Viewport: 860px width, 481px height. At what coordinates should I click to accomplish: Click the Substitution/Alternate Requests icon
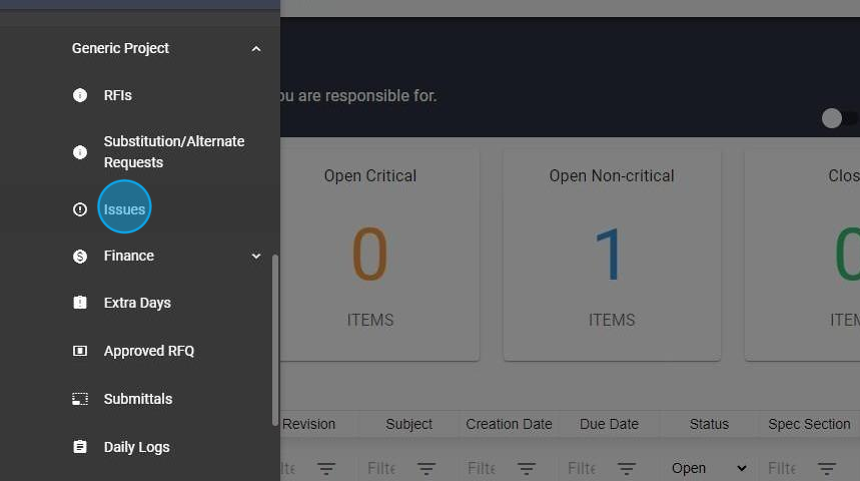pos(80,152)
